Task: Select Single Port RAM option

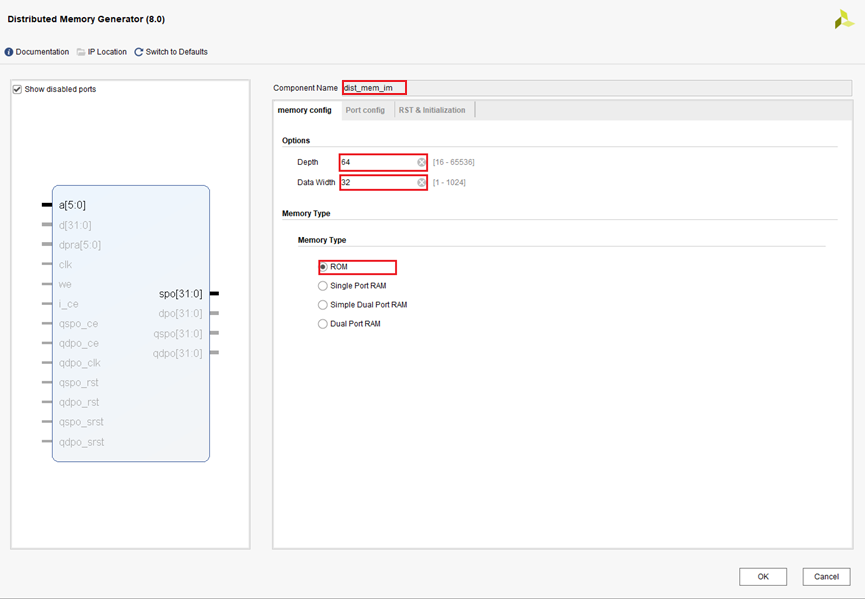Action: (323, 286)
